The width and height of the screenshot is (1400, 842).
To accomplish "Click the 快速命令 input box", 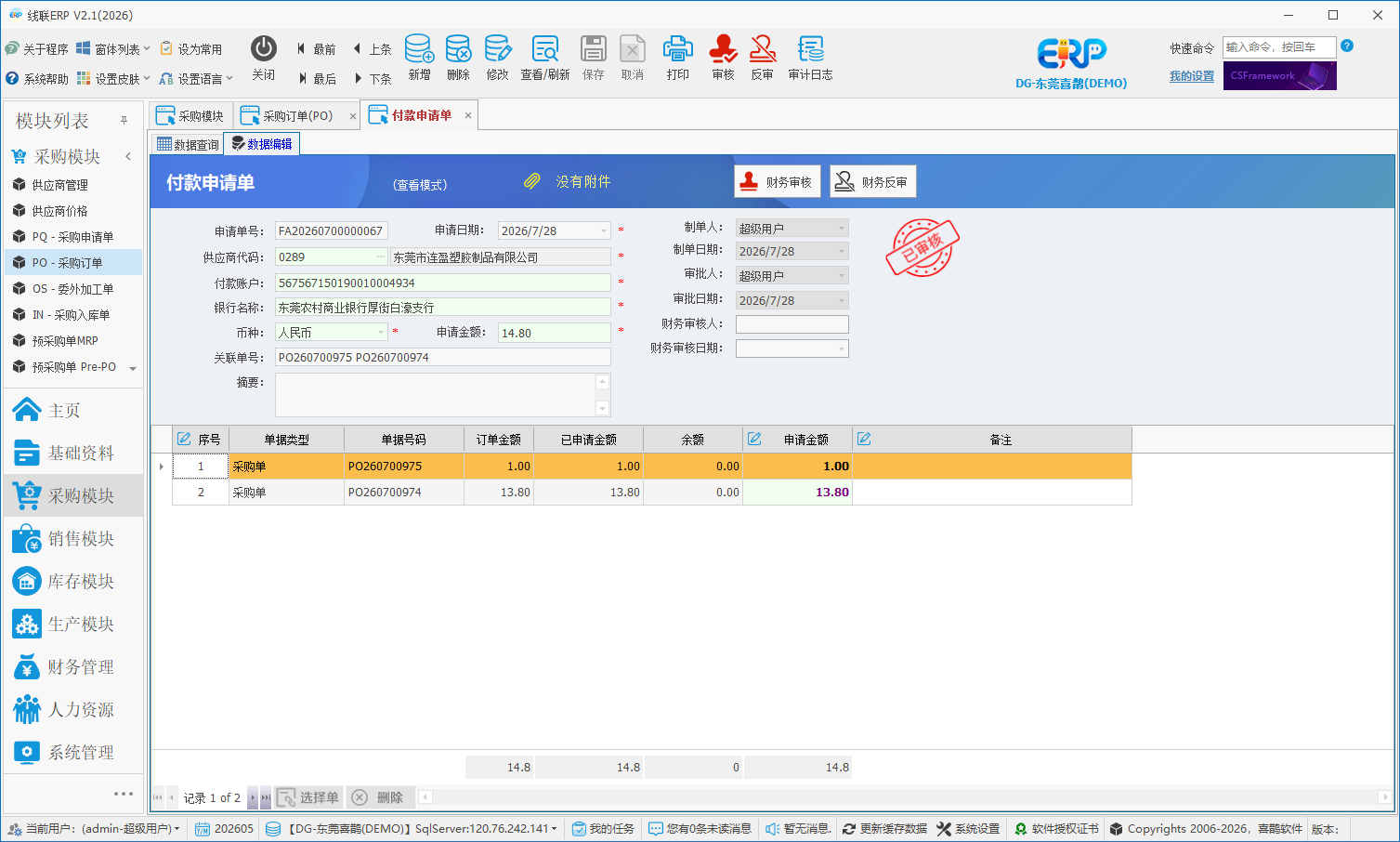I will point(1279,46).
